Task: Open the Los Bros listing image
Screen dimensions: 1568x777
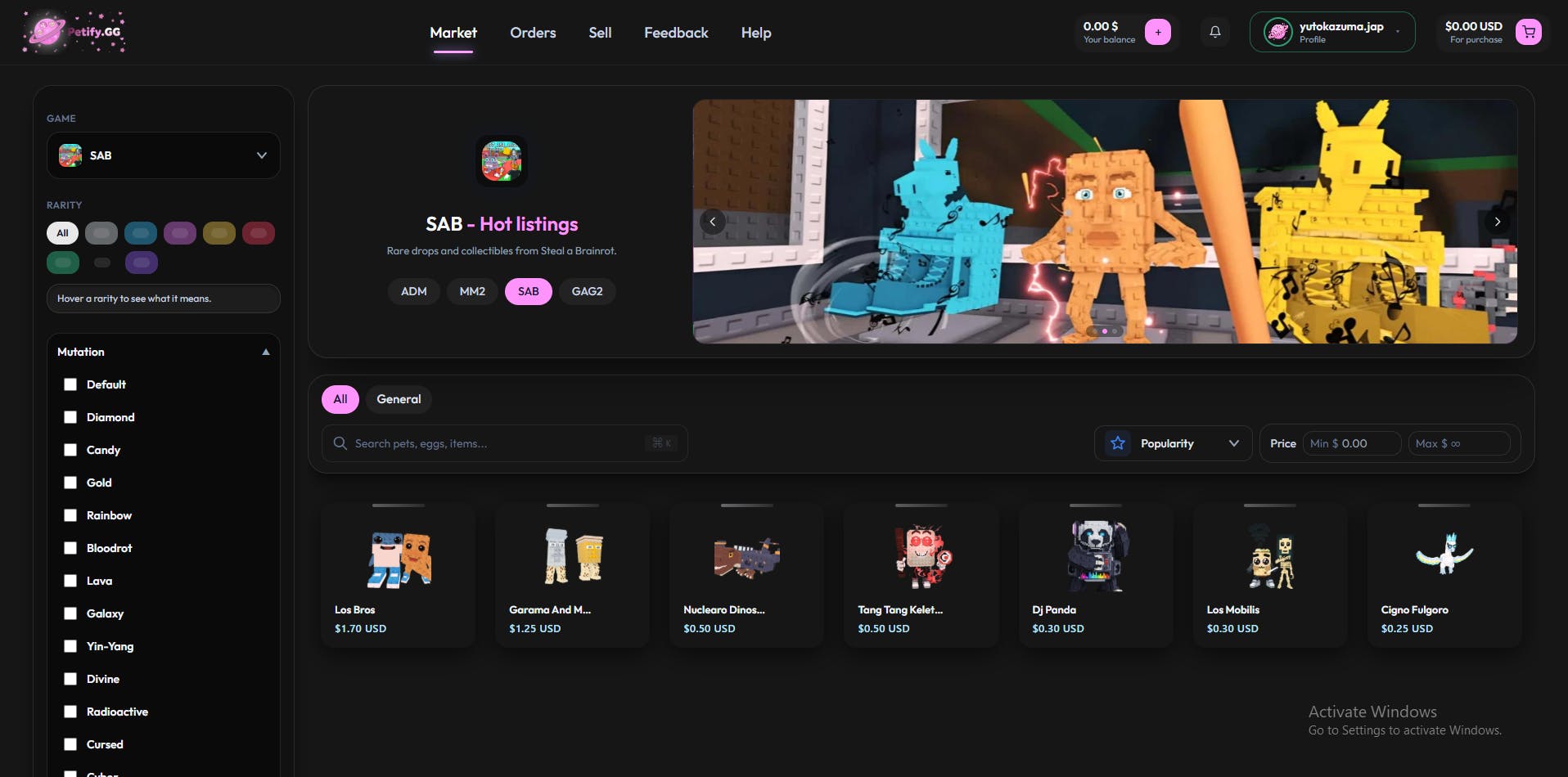Action: pyautogui.click(x=399, y=559)
